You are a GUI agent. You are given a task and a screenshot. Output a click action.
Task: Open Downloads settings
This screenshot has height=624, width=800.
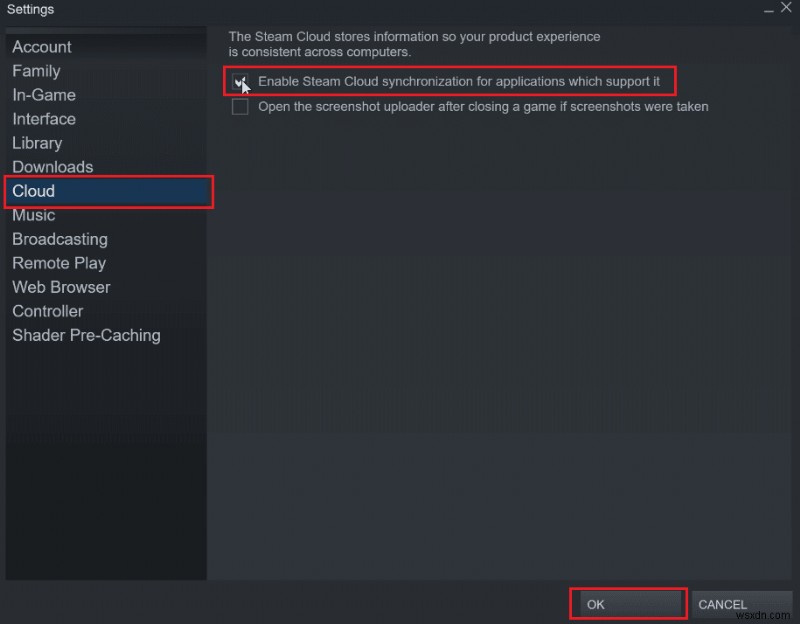52,166
